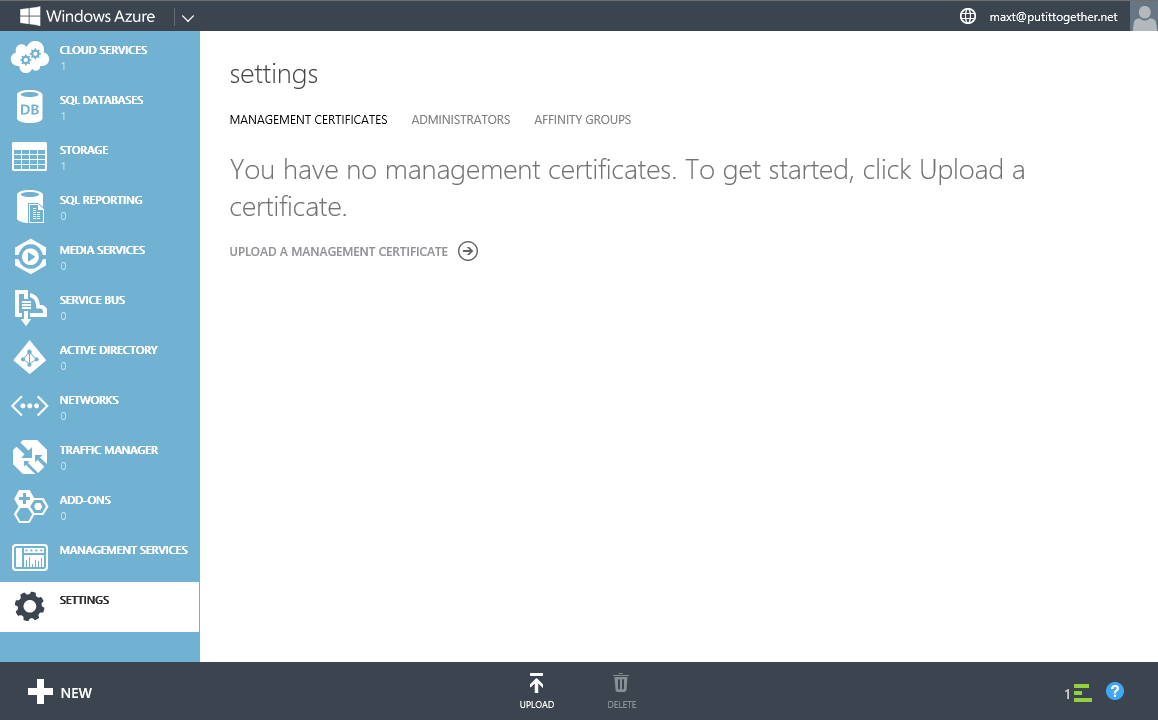Screen dimensions: 1158x720
Task: Click the "You have no management certificates" message
Action: (627, 188)
